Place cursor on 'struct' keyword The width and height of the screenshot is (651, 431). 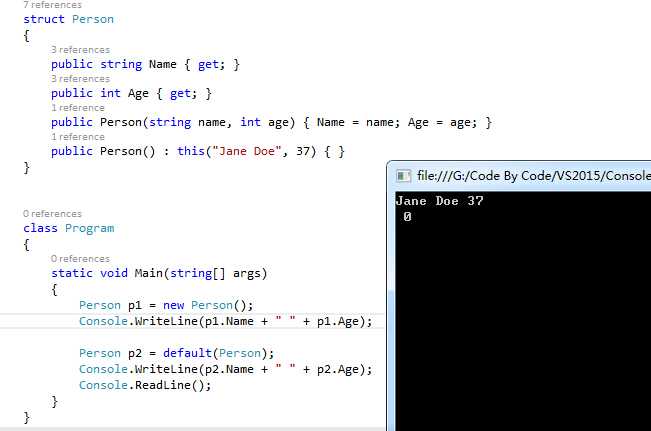click(44, 19)
